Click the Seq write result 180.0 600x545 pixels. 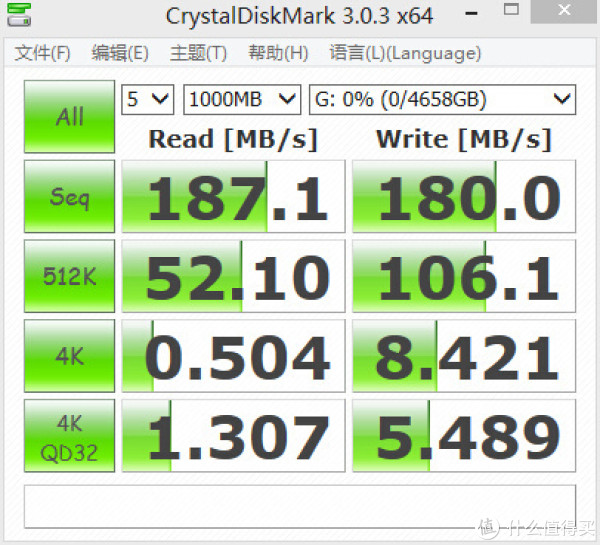[464, 196]
